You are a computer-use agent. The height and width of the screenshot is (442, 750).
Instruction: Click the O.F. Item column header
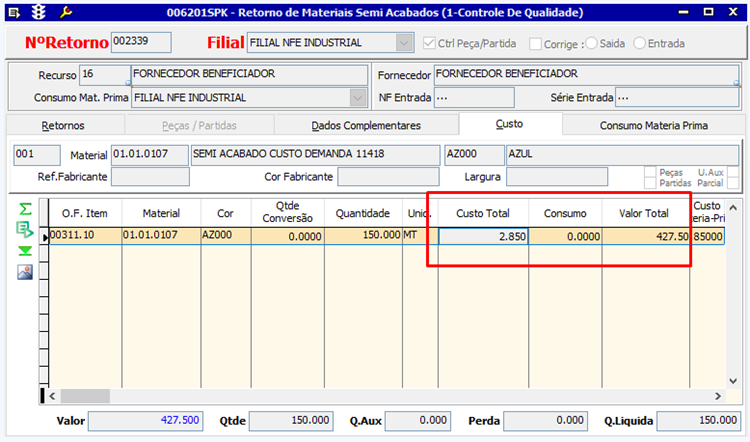85,213
